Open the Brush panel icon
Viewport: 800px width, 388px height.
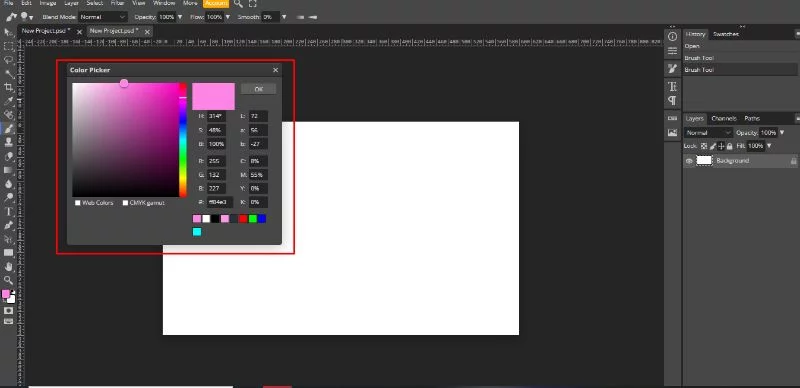(x=672, y=69)
